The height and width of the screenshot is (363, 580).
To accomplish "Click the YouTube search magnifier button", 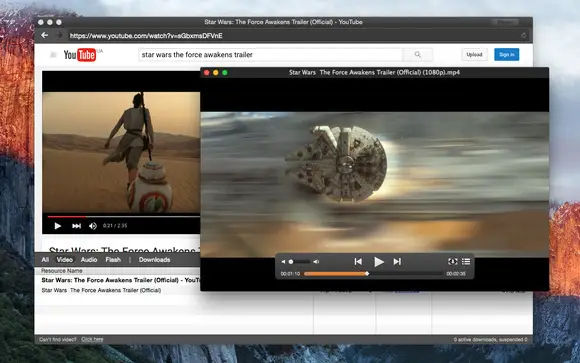I will coord(418,55).
